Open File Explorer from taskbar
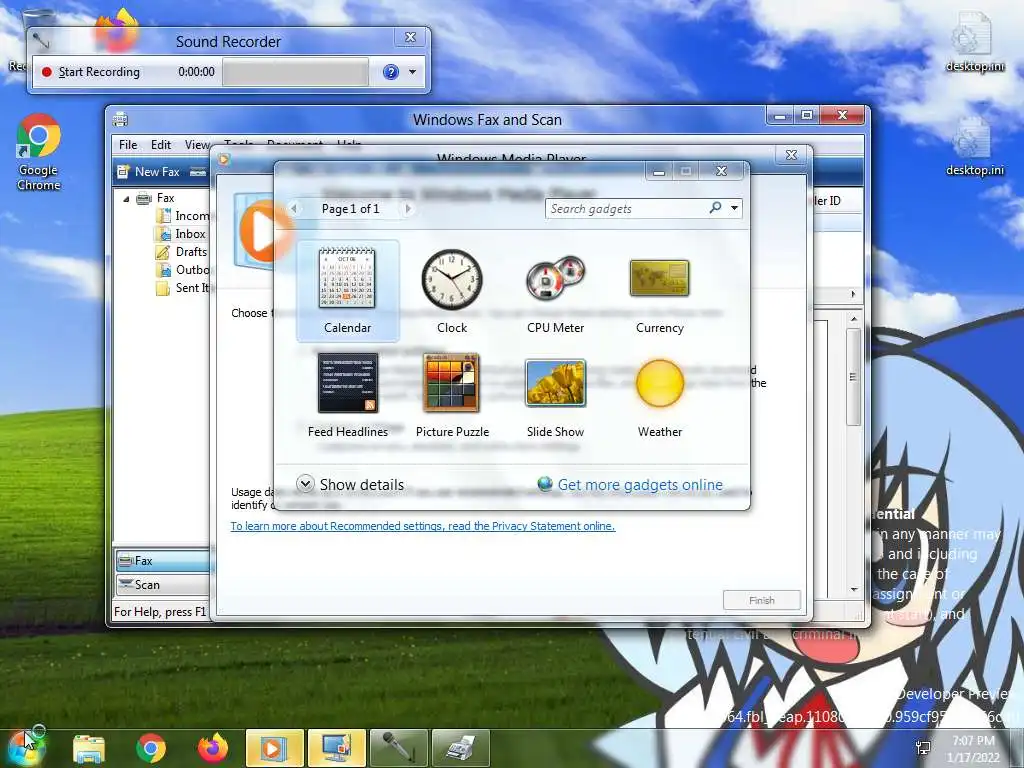Viewport: 1024px width, 768px height. click(x=89, y=748)
